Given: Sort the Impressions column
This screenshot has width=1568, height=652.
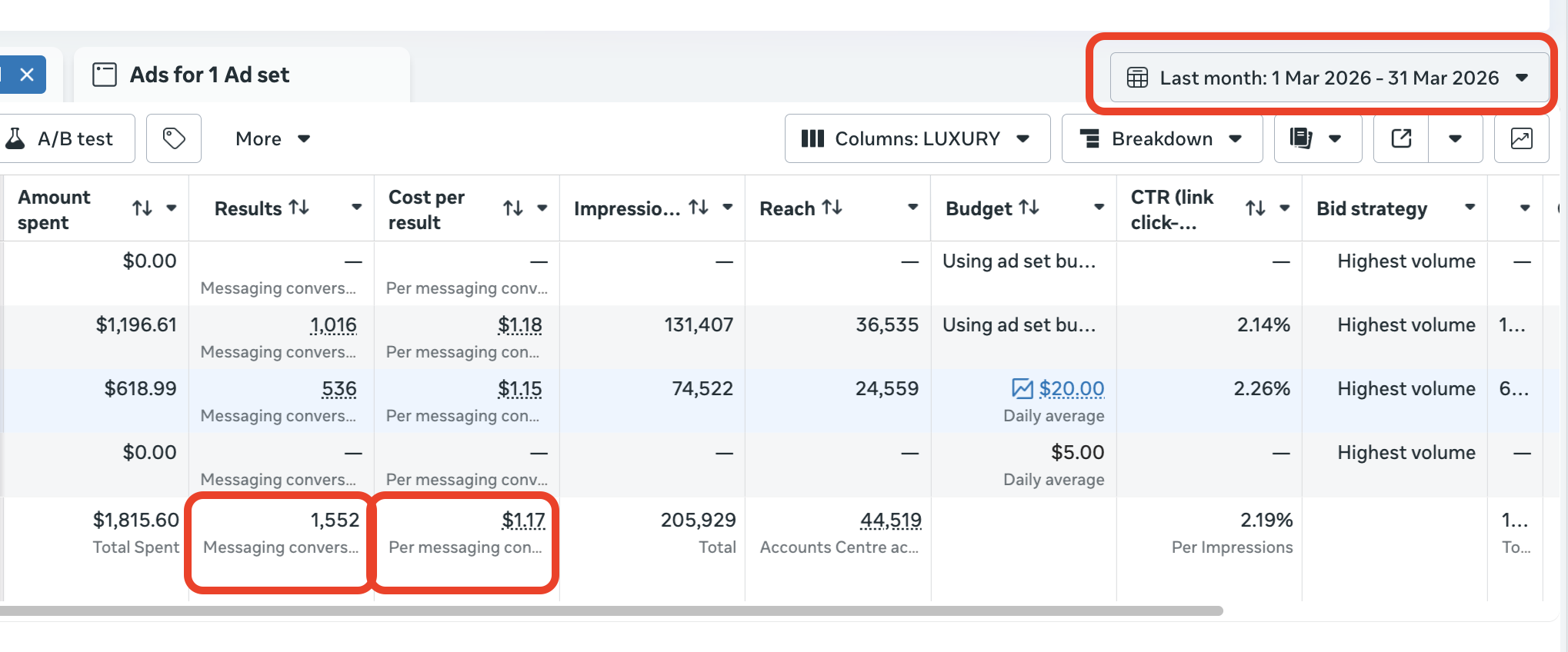Looking at the screenshot, I should click(699, 208).
